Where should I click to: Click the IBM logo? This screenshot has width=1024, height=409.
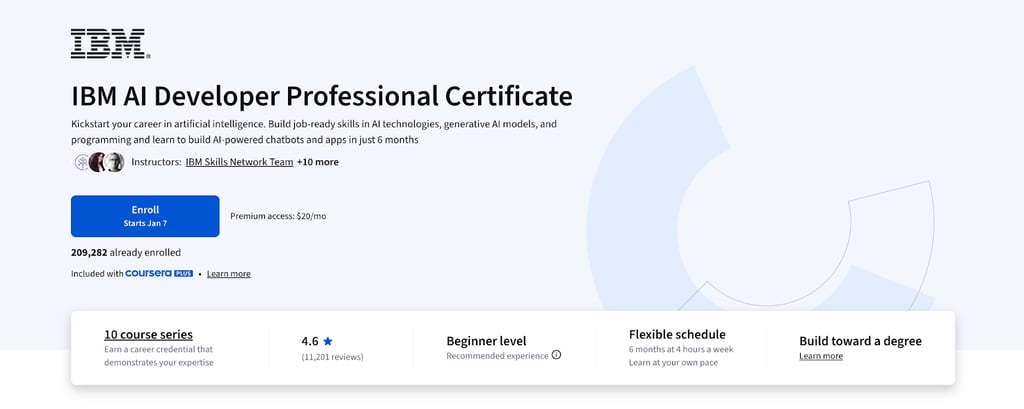click(110, 44)
